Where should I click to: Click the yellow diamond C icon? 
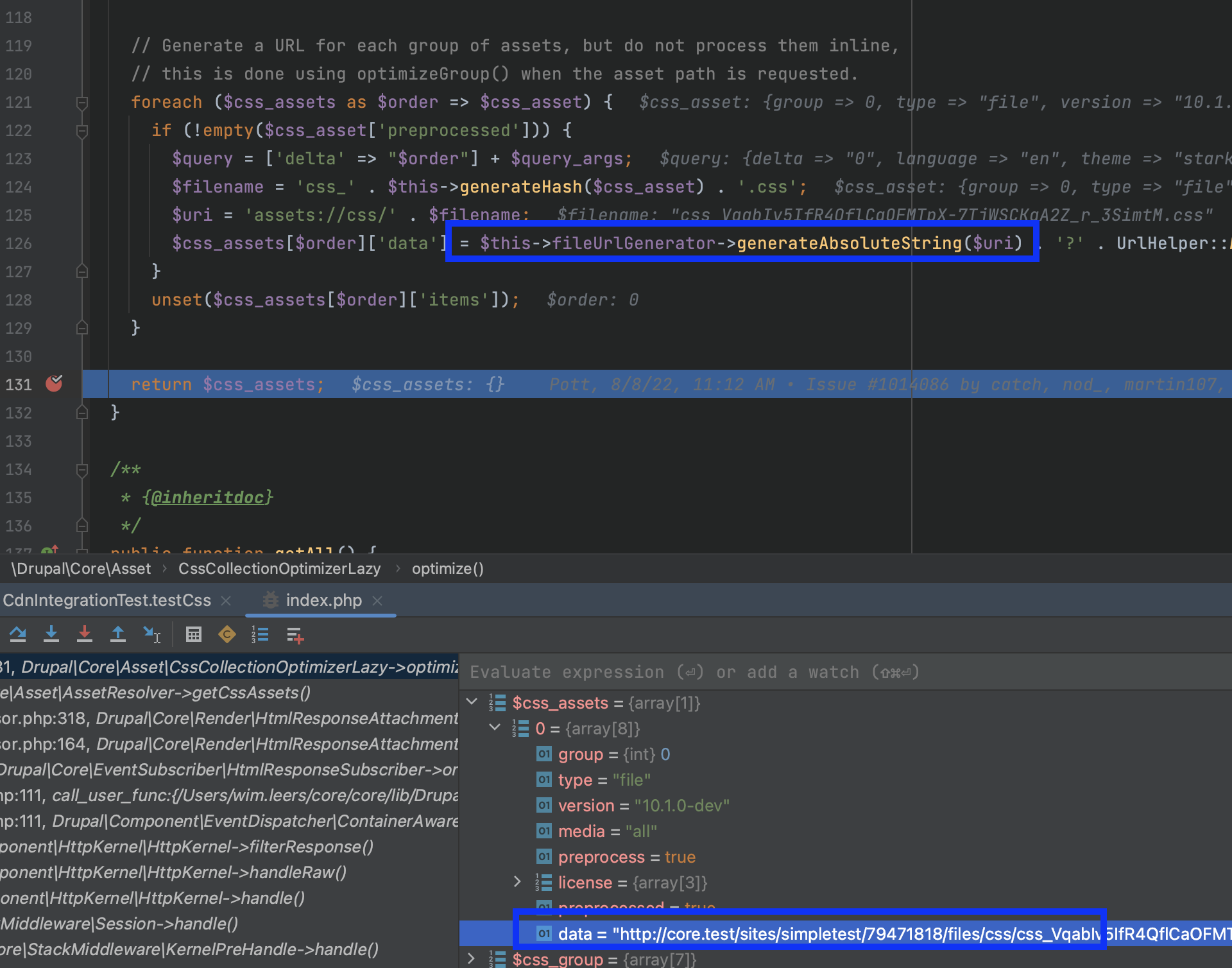pos(227,634)
